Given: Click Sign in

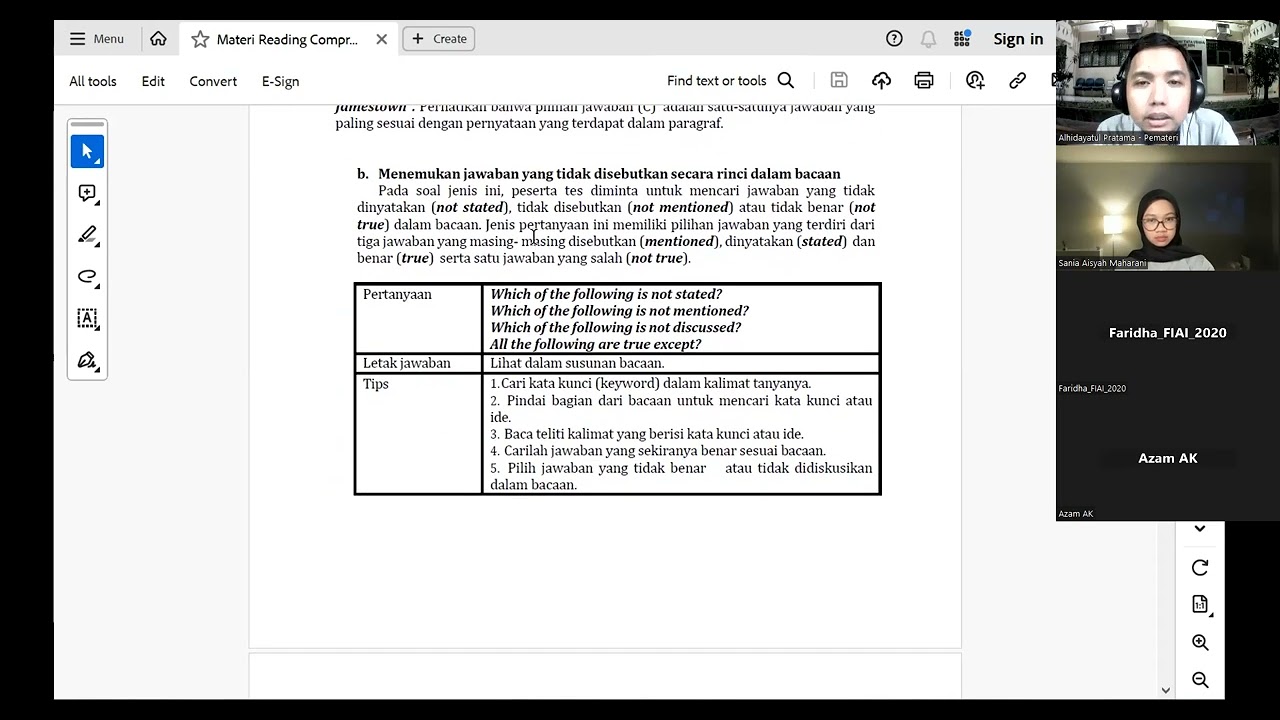Looking at the screenshot, I should coord(1018,39).
